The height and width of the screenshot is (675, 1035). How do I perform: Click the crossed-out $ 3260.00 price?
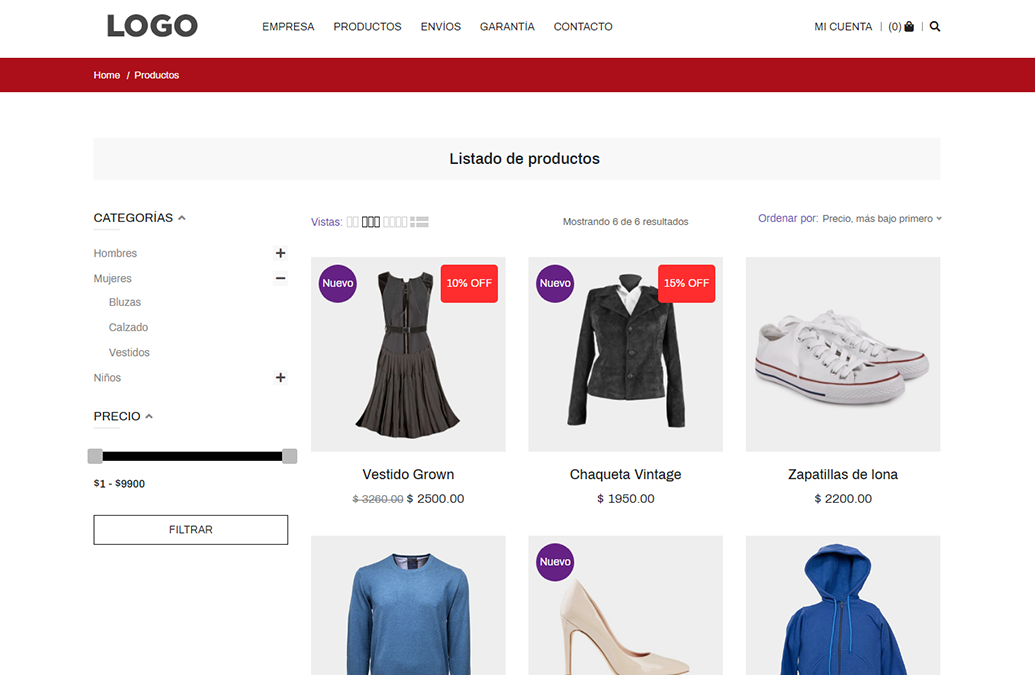coord(378,499)
